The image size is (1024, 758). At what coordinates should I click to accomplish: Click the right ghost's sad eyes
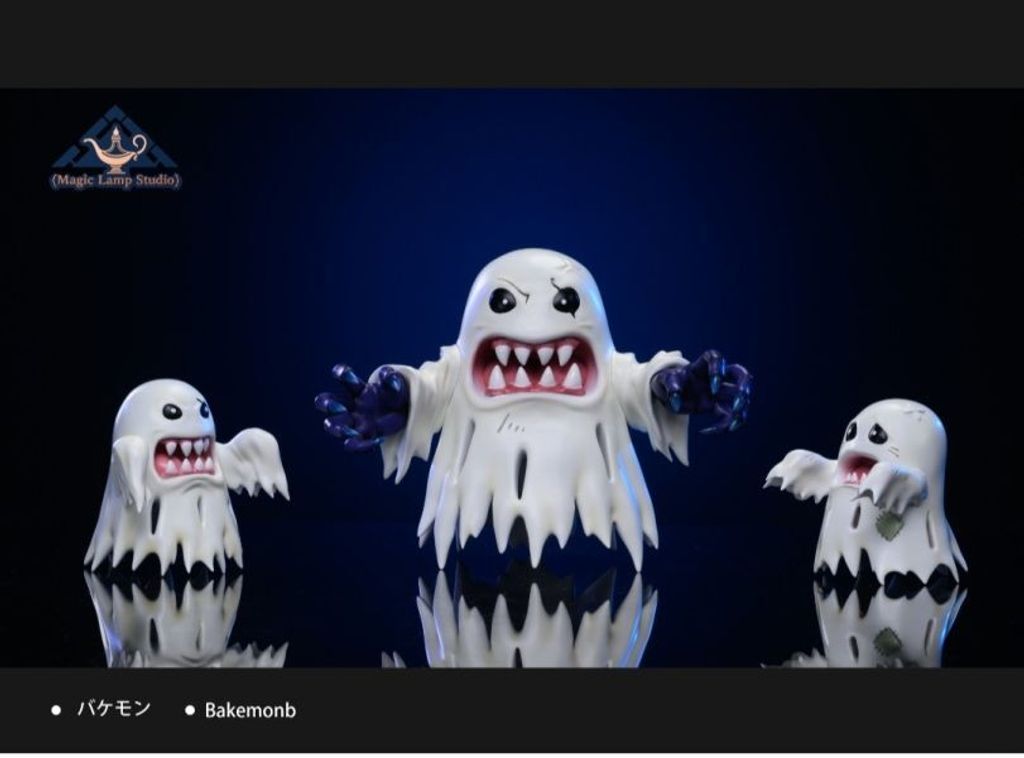pyautogui.click(x=865, y=432)
